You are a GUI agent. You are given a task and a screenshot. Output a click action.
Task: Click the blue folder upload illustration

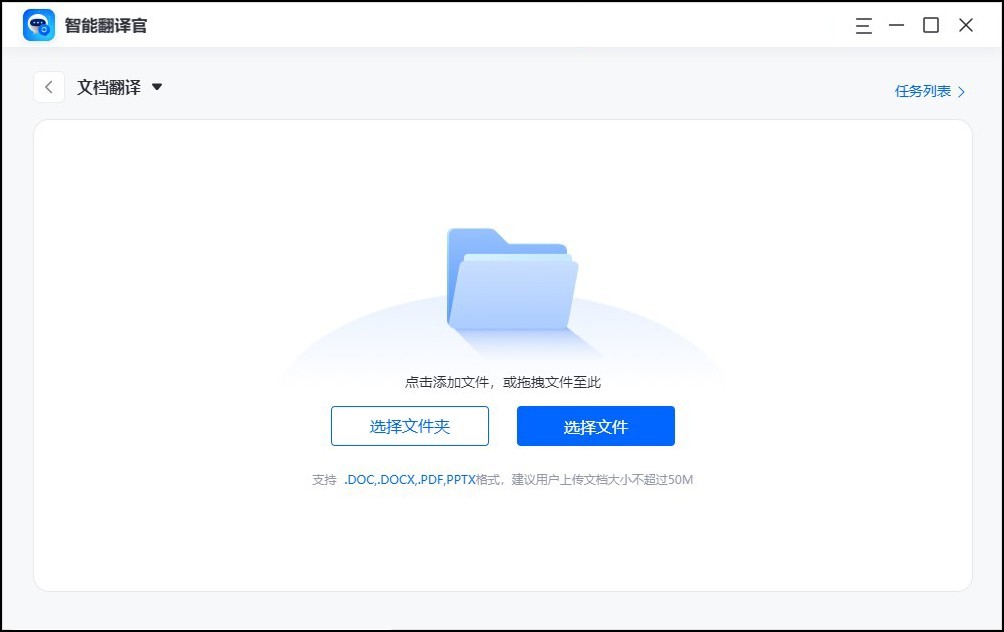click(512, 285)
